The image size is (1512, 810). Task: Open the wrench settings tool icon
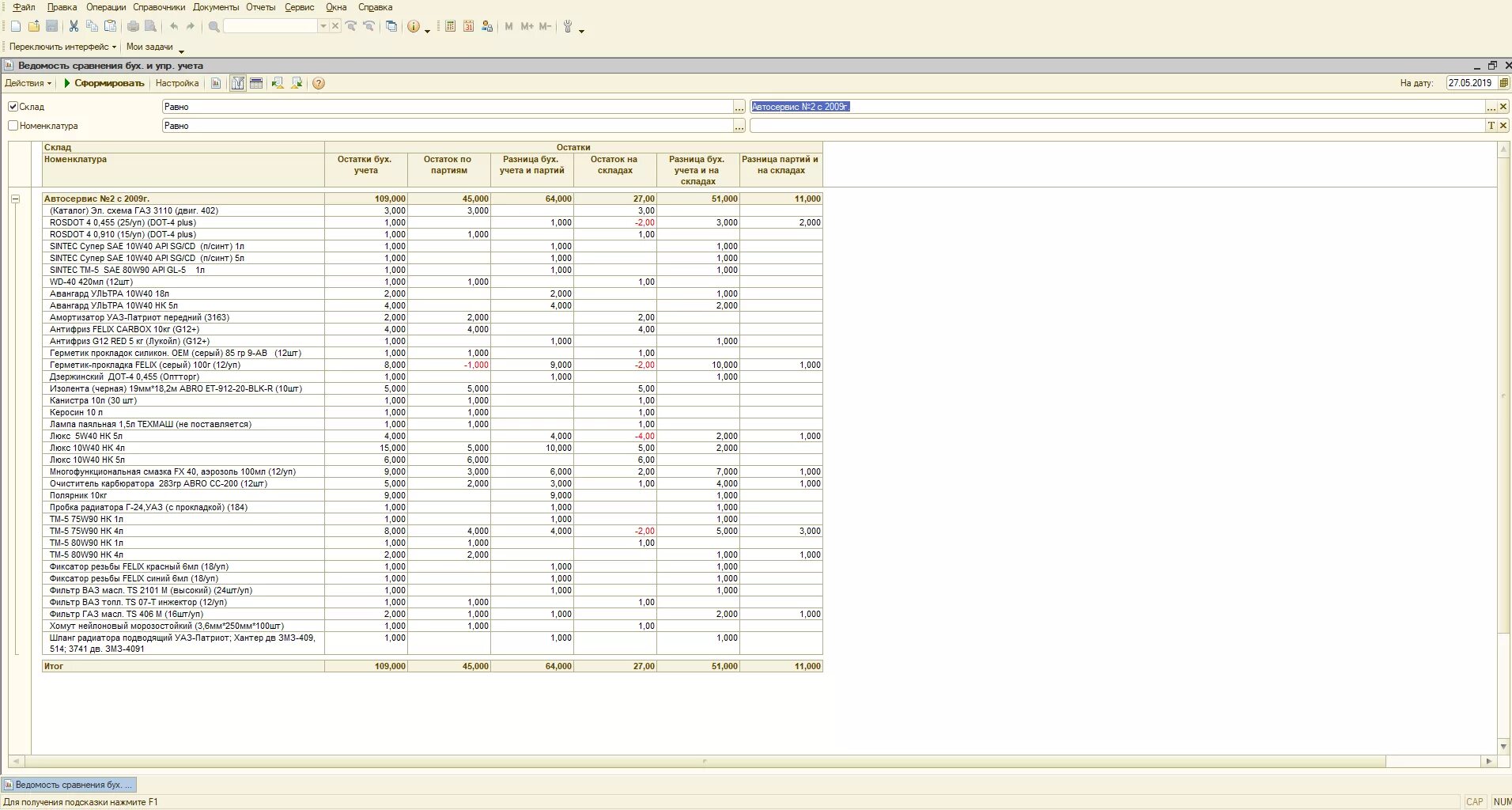567,26
